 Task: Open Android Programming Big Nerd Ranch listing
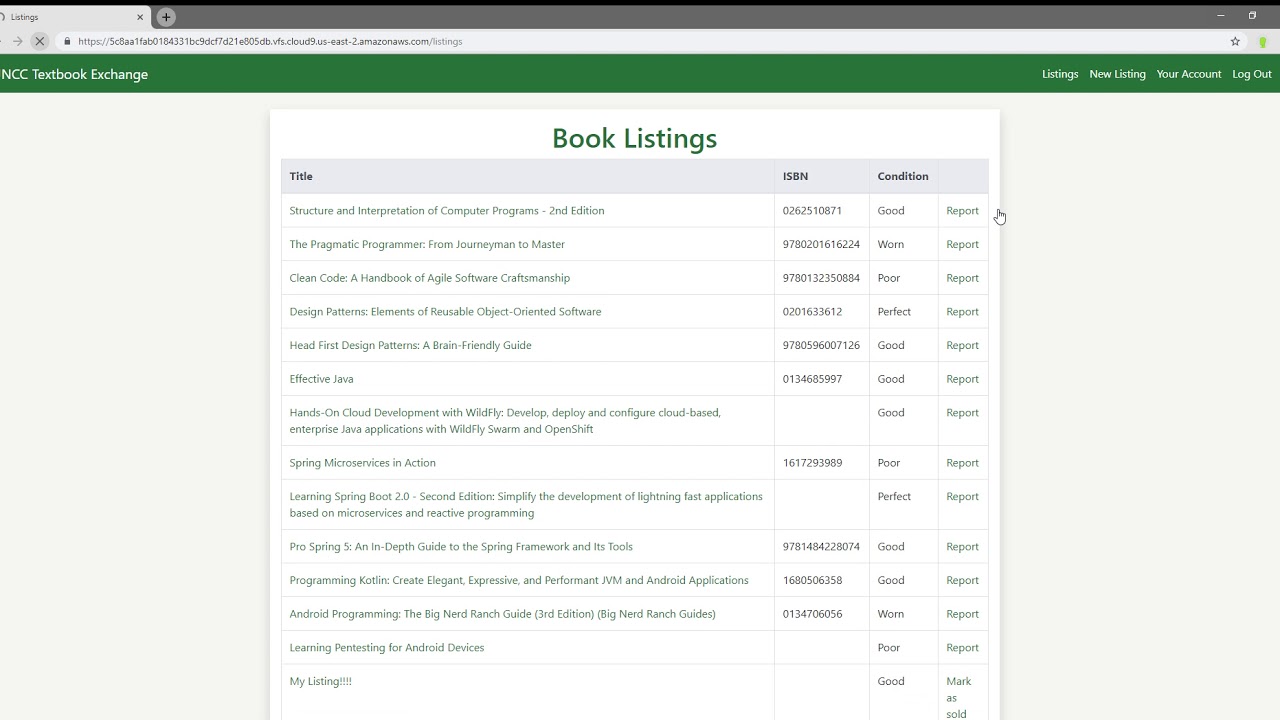[x=502, y=614]
